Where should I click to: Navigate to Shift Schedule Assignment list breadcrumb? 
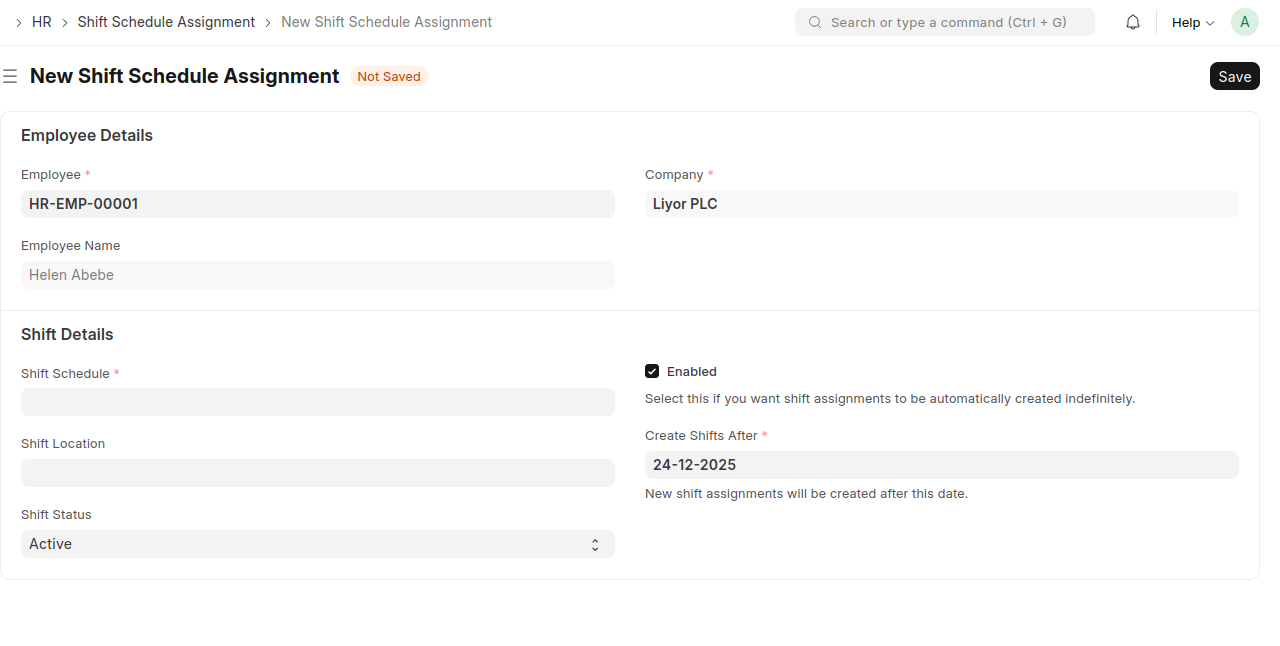166,22
